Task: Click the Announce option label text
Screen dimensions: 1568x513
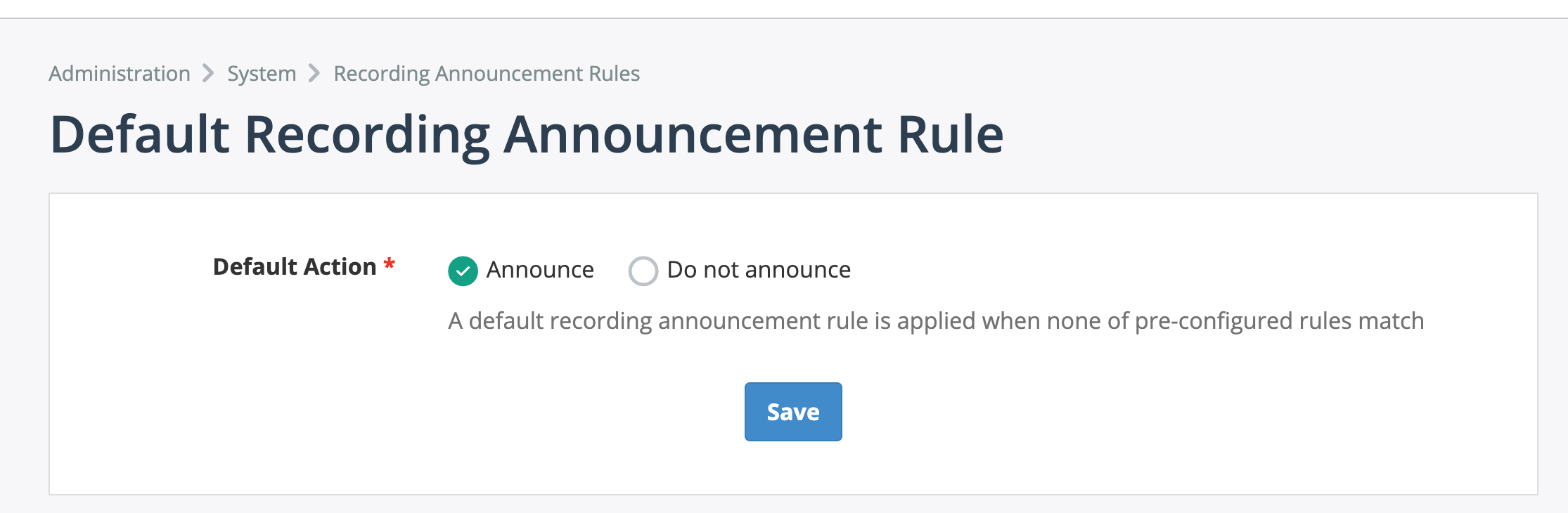Action: point(540,270)
